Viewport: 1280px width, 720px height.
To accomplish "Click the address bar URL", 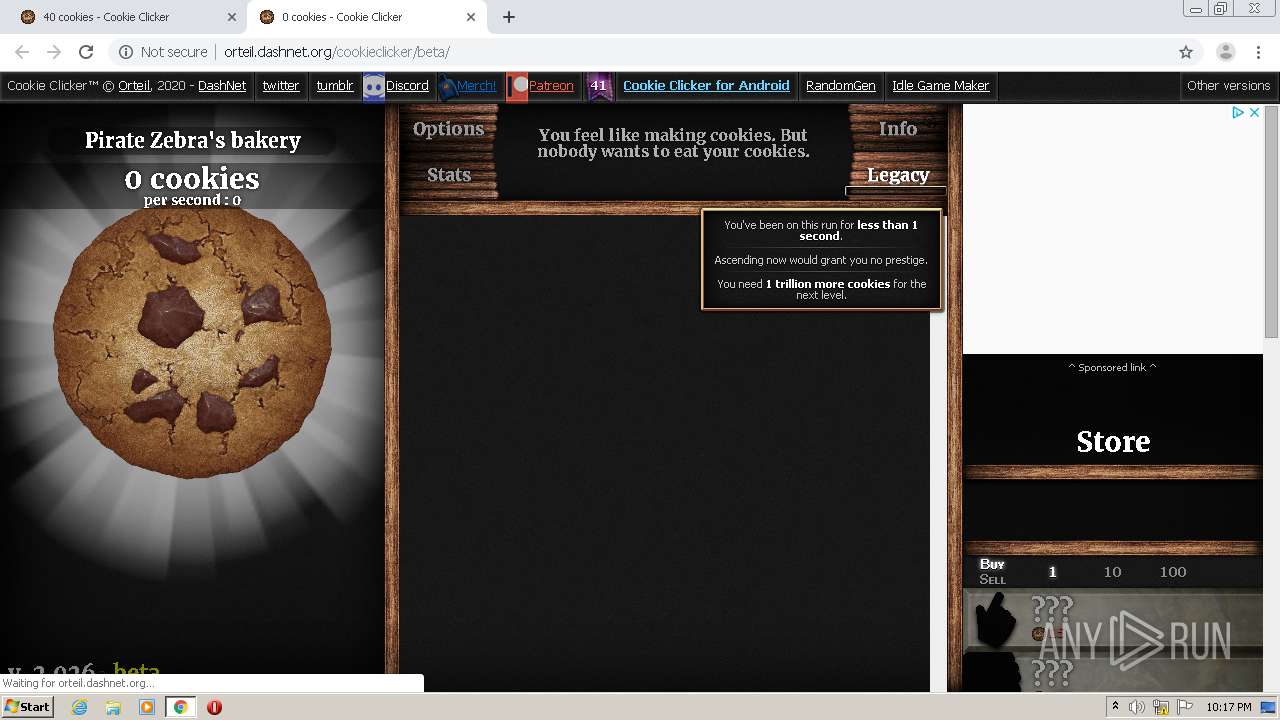I will (337, 52).
